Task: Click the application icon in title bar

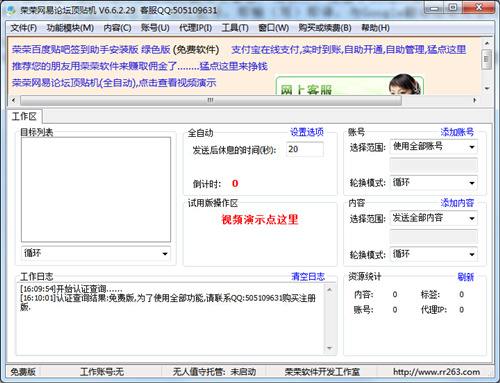Action: click(x=11, y=10)
